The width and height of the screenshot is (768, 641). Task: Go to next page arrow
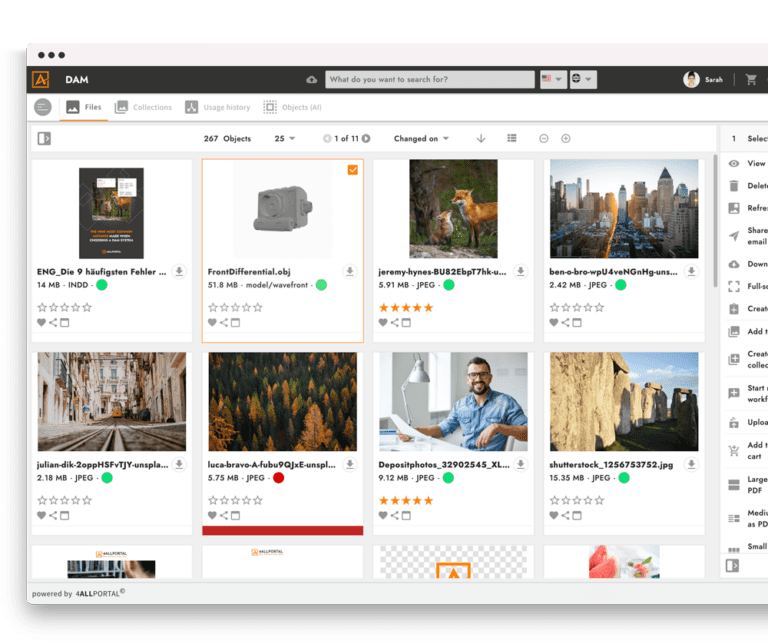click(366, 139)
